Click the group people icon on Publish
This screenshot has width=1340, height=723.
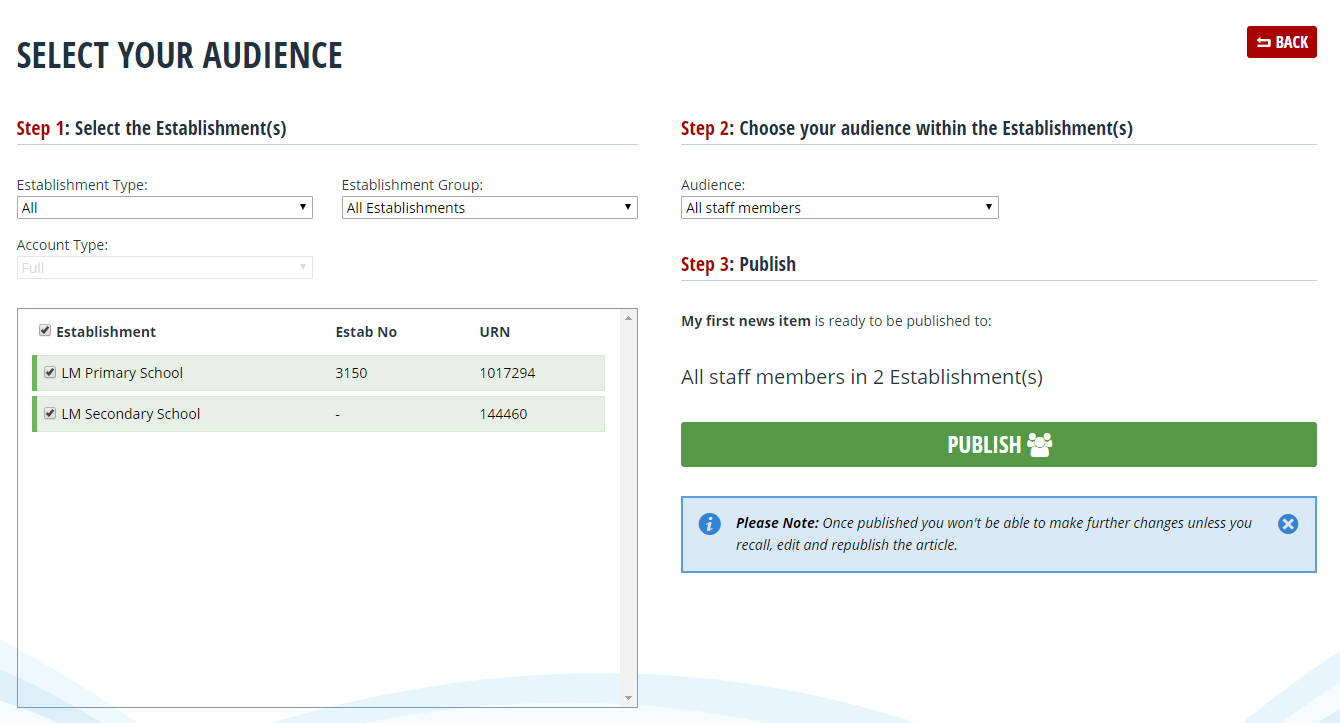click(1040, 445)
